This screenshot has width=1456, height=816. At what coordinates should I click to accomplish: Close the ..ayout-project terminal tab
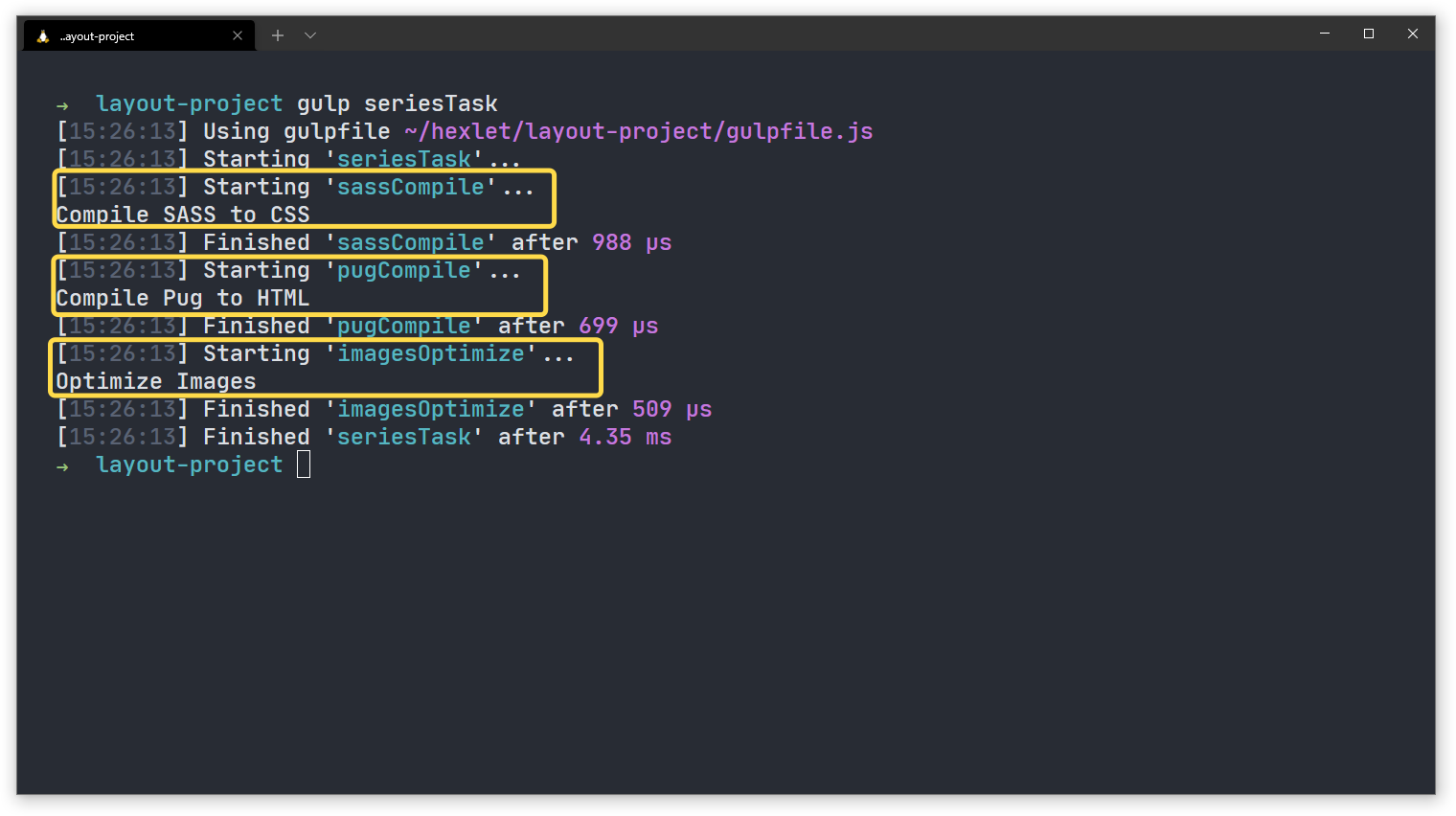pos(238,34)
